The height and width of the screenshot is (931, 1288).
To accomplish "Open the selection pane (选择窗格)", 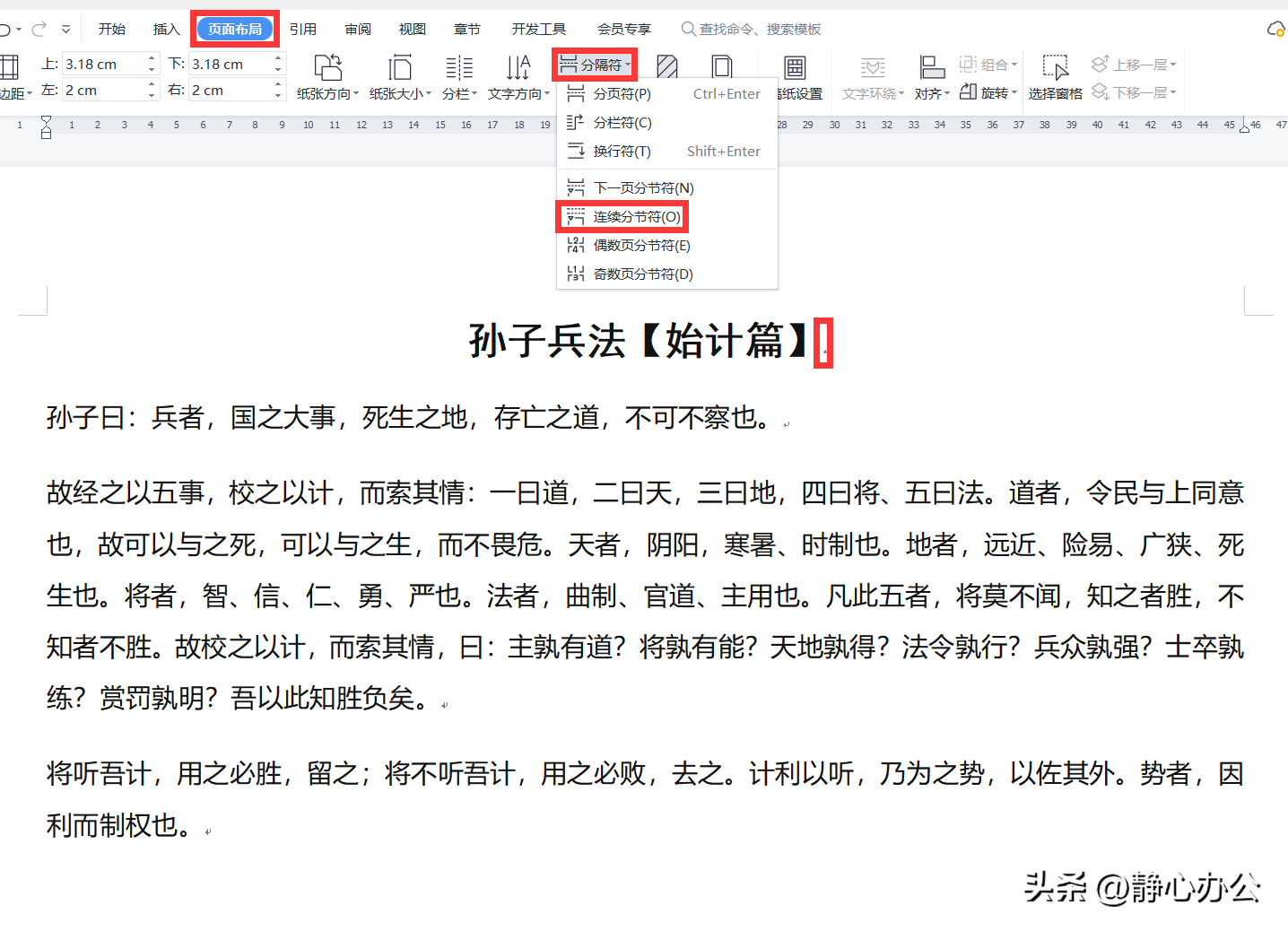I will click(1055, 68).
